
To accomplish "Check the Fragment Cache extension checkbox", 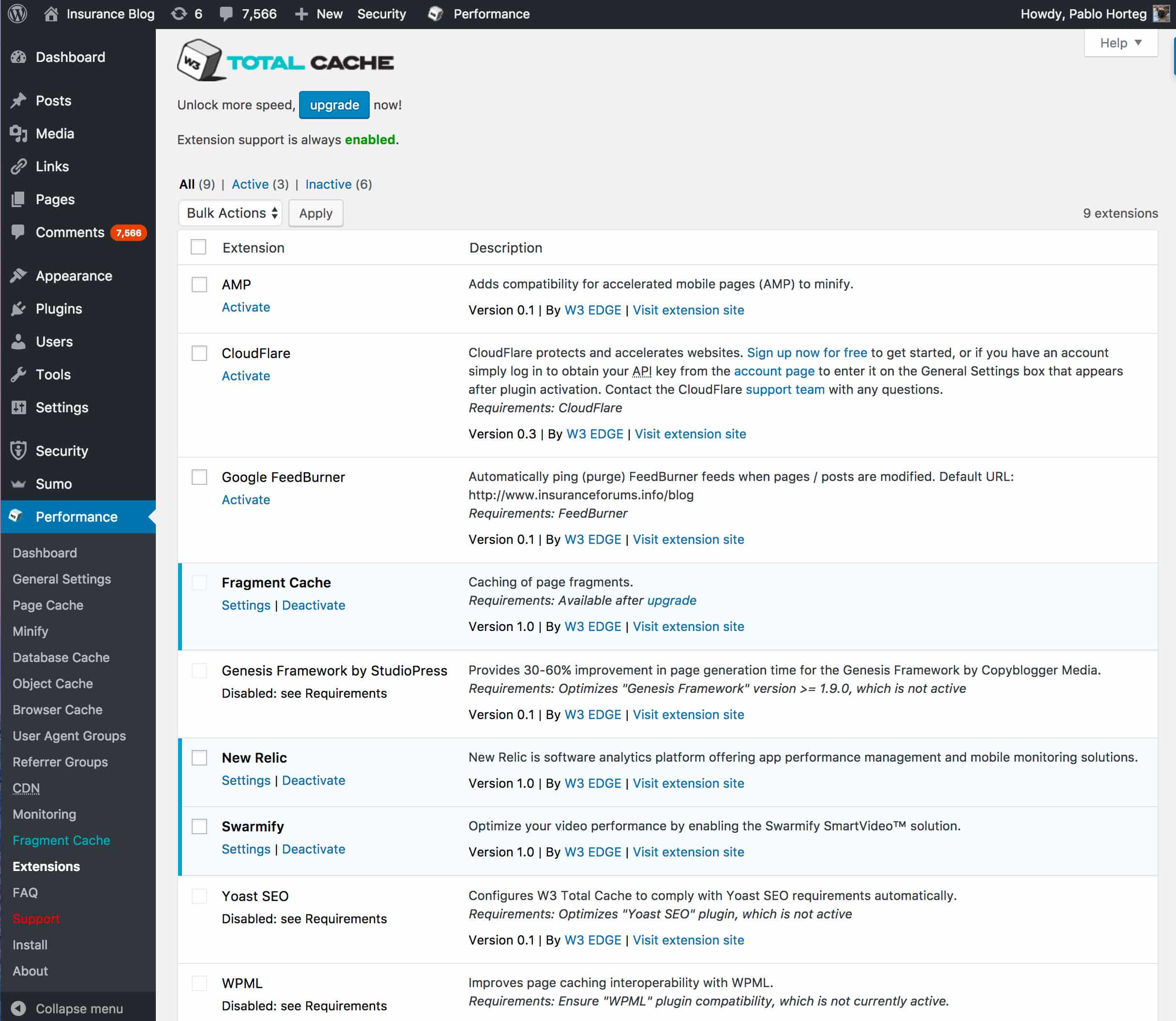I will pos(199,583).
